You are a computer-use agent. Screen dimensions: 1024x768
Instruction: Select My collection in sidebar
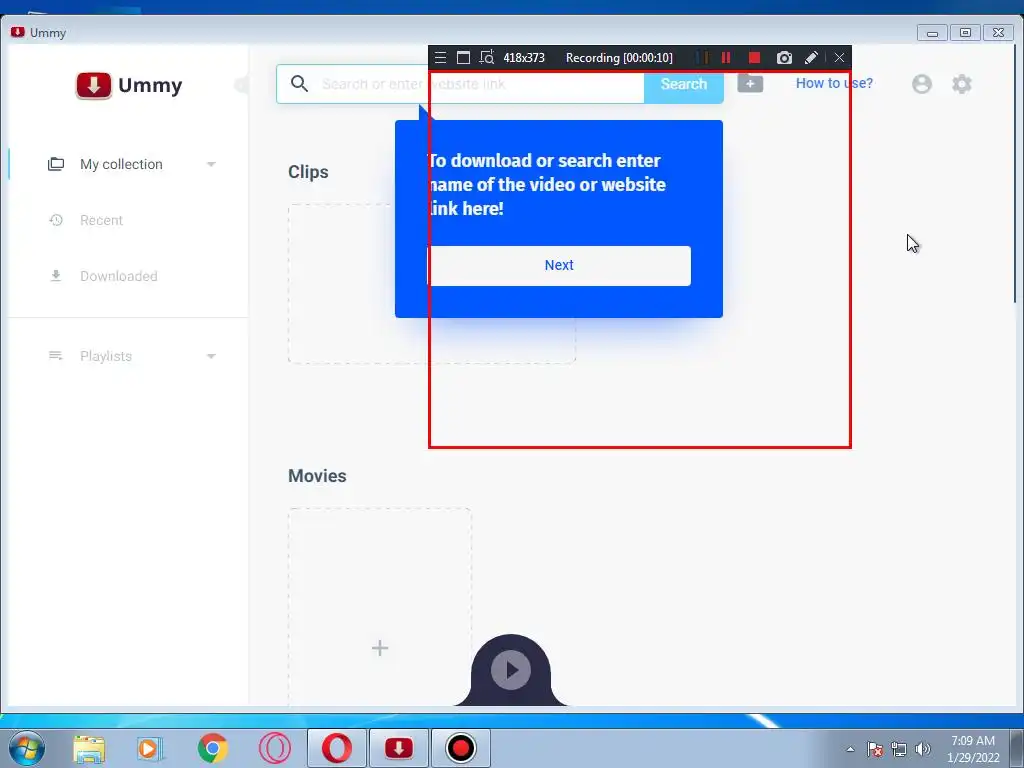coord(121,165)
